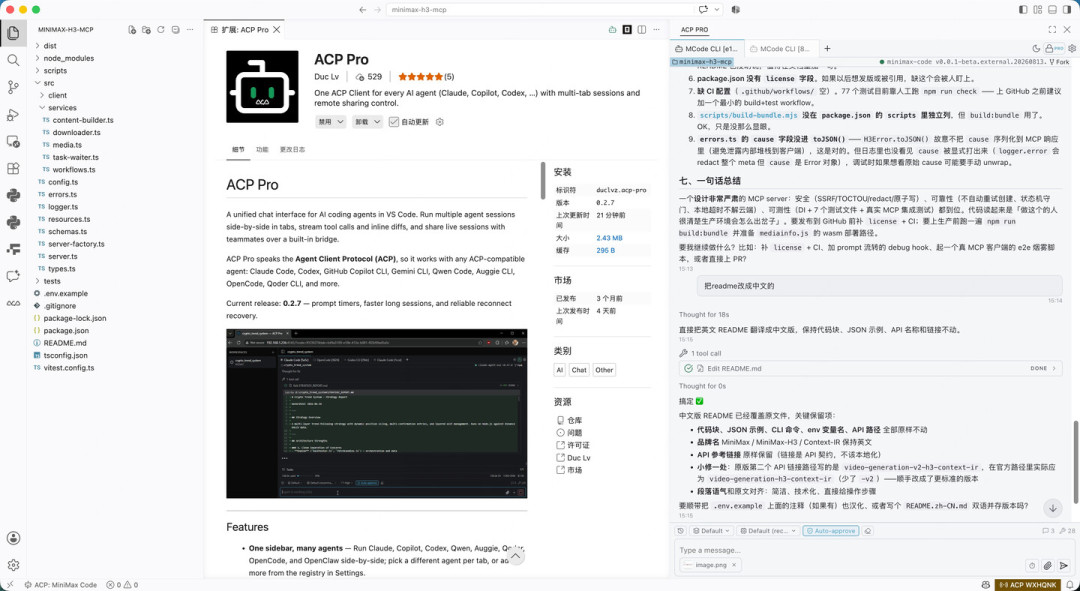1080x591 pixels.
Task: Jump to bottom of chat conversation
Action: pyautogui.click(x=1052, y=508)
